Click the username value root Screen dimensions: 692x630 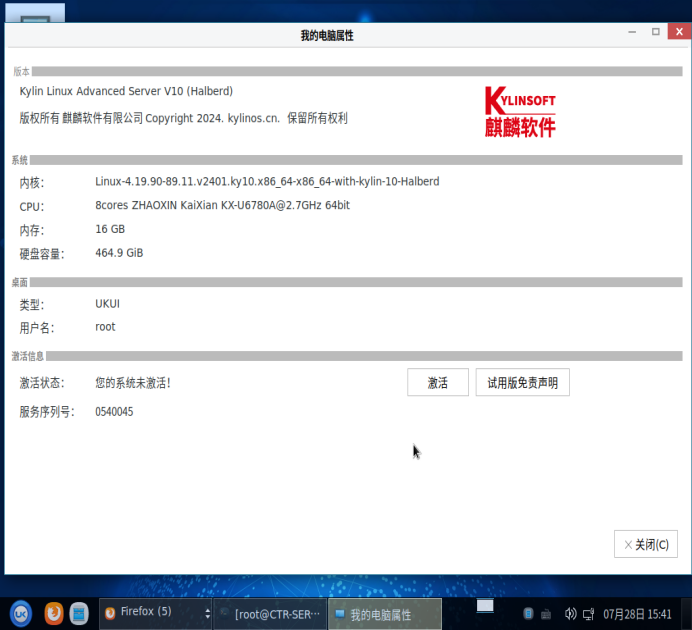[105, 327]
